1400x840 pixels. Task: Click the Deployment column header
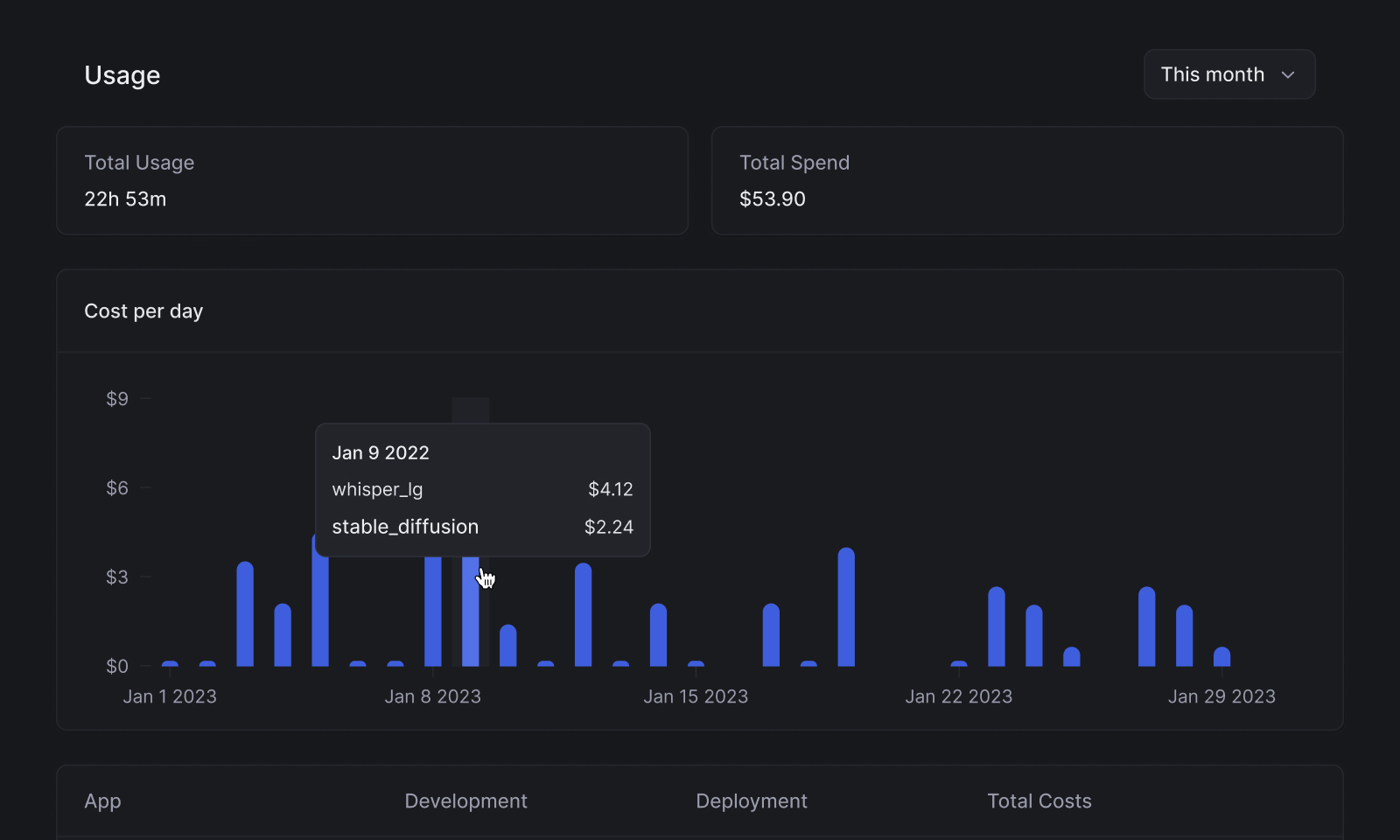(752, 801)
